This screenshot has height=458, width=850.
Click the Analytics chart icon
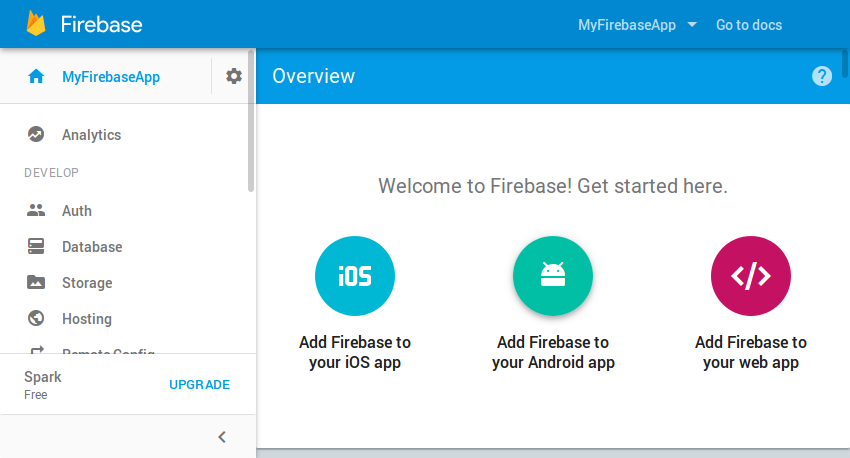(x=36, y=134)
